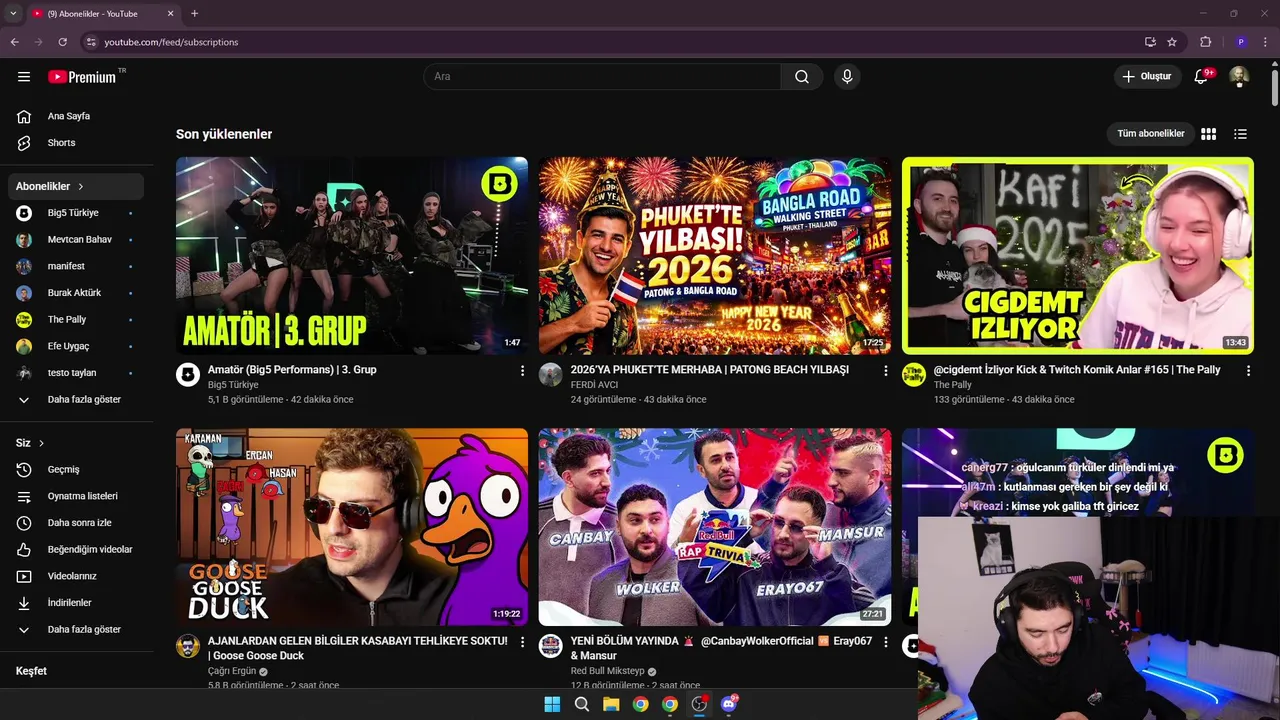Play the Phuket'te Yılbaşı 2026 thumbnail
This screenshot has width=1280, height=720.
[715, 255]
